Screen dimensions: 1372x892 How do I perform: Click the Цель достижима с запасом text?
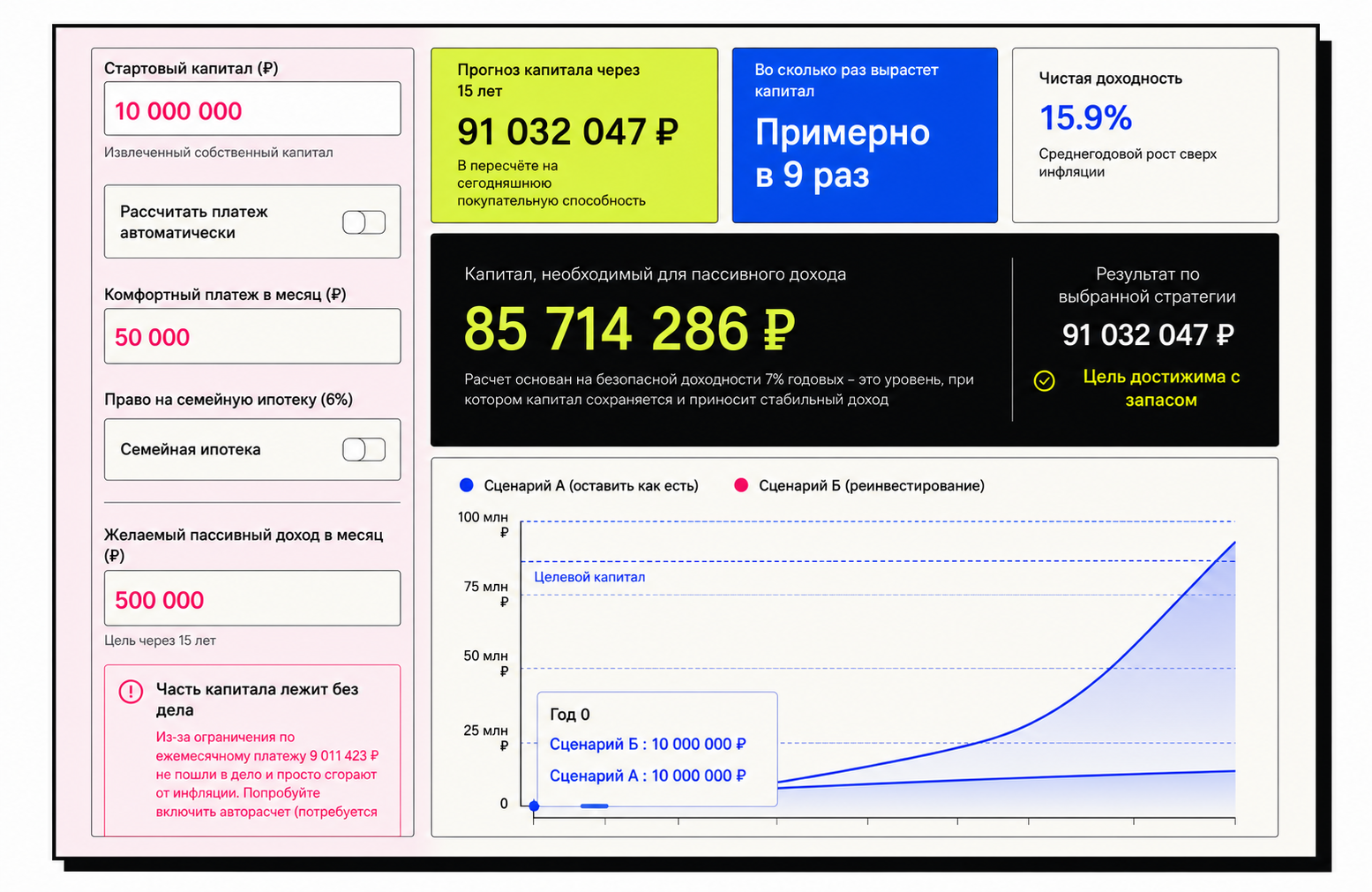pos(1161,388)
